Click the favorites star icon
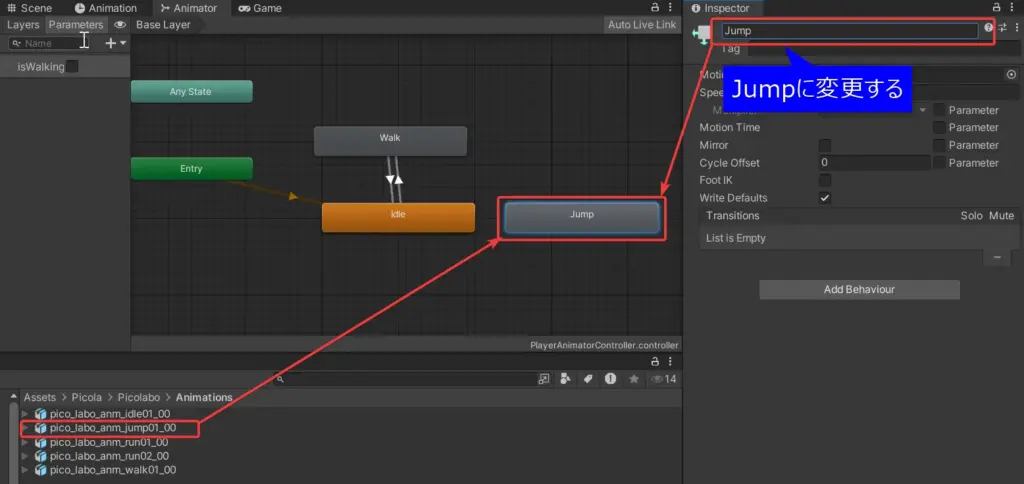The image size is (1024, 484). pos(633,379)
